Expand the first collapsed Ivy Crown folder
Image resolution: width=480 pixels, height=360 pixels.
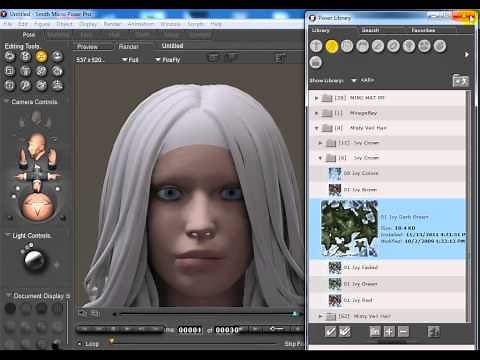coord(320,143)
